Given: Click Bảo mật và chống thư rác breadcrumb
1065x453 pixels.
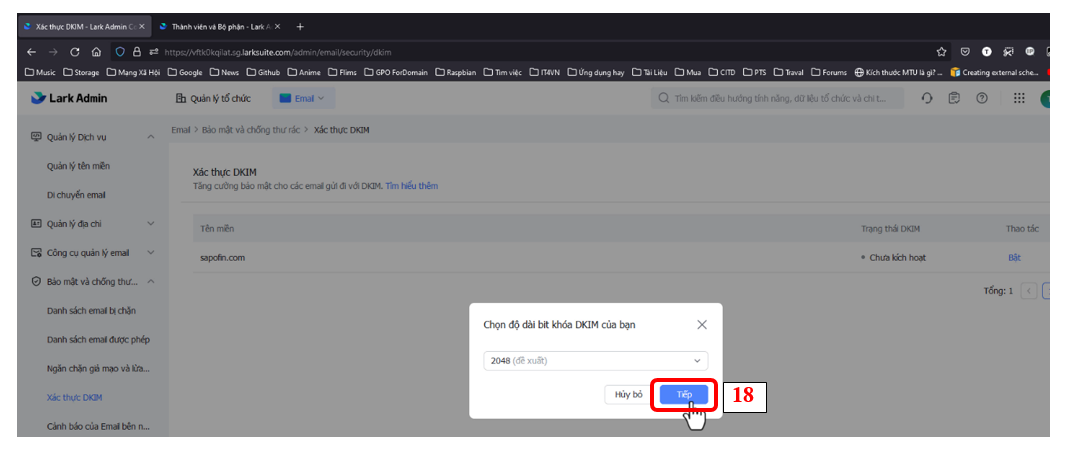Looking at the screenshot, I should click(x=251, y=129).
